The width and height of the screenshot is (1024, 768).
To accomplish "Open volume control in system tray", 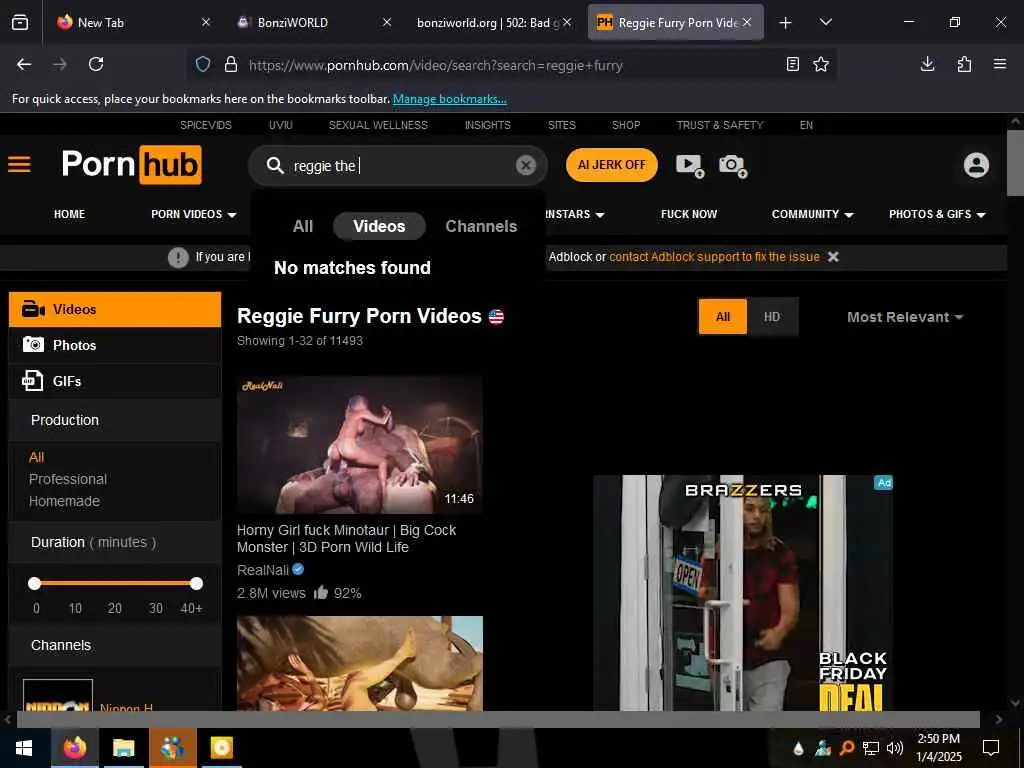I will [x=895, y=748].
